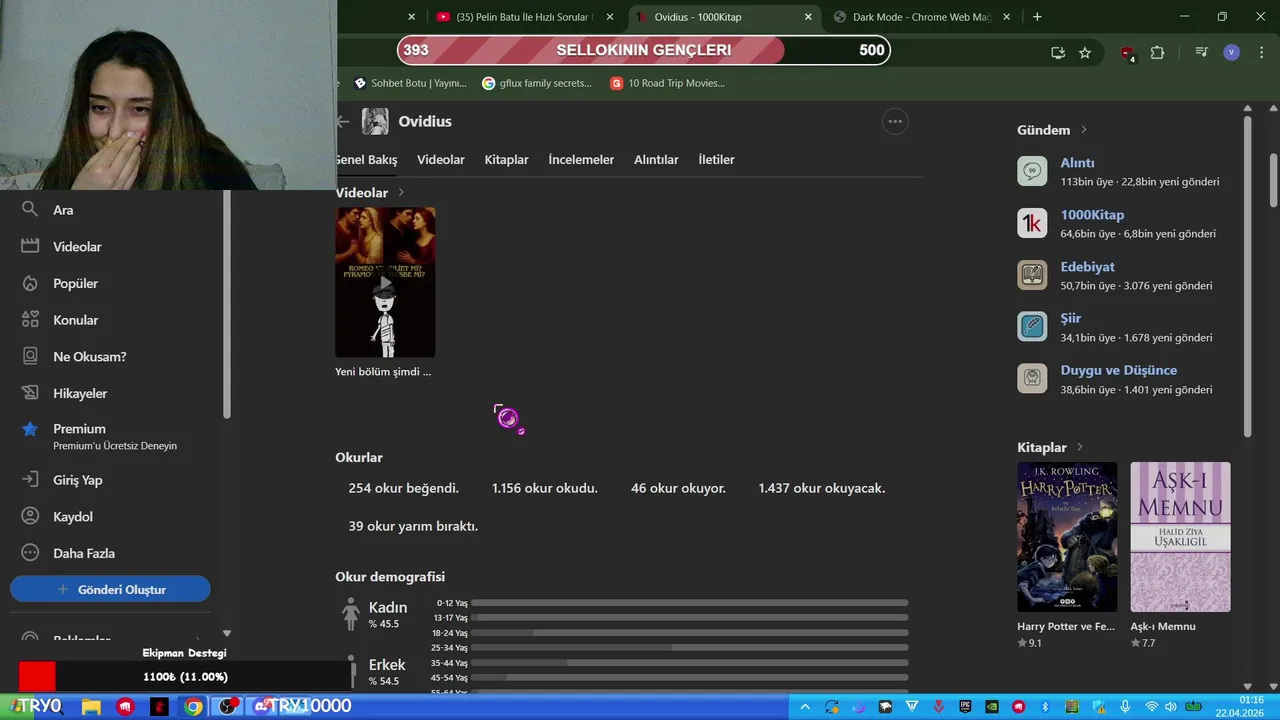Open Konular in the left sidebar
The width and height of the screenshot is (1280, 720).
pos(75,320)
